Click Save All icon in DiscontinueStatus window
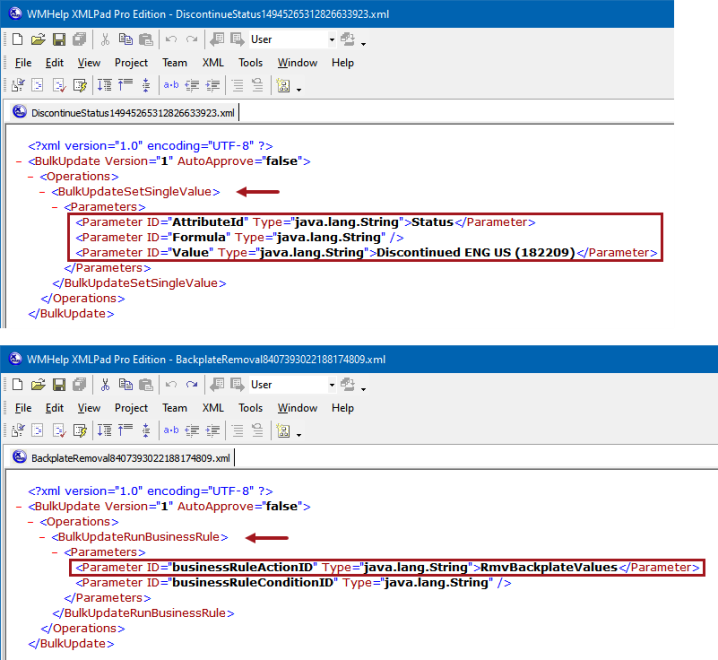 pyautogui.click(x=79, y=39)
